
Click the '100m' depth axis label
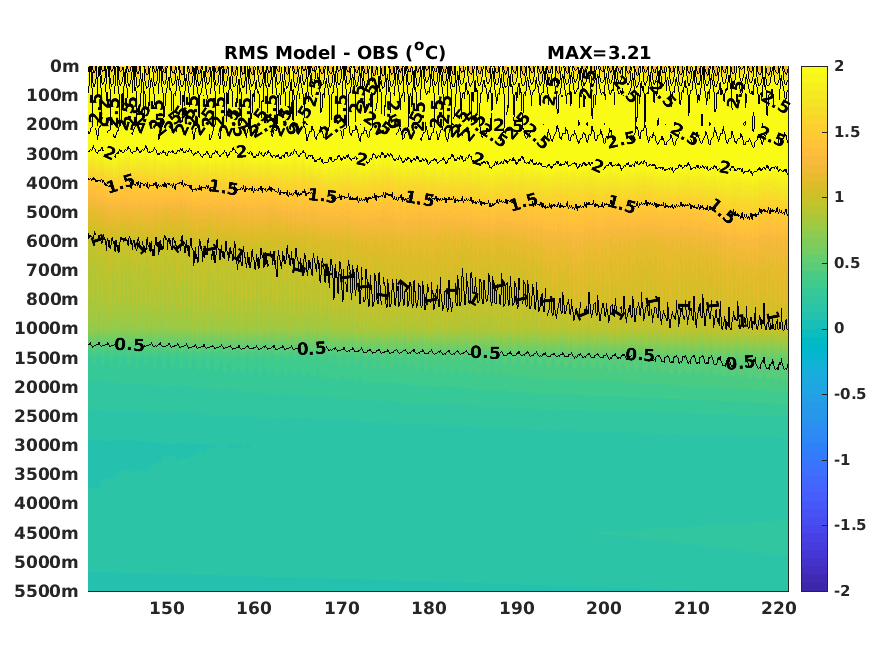pyautogui.click(x=52, y=95)
